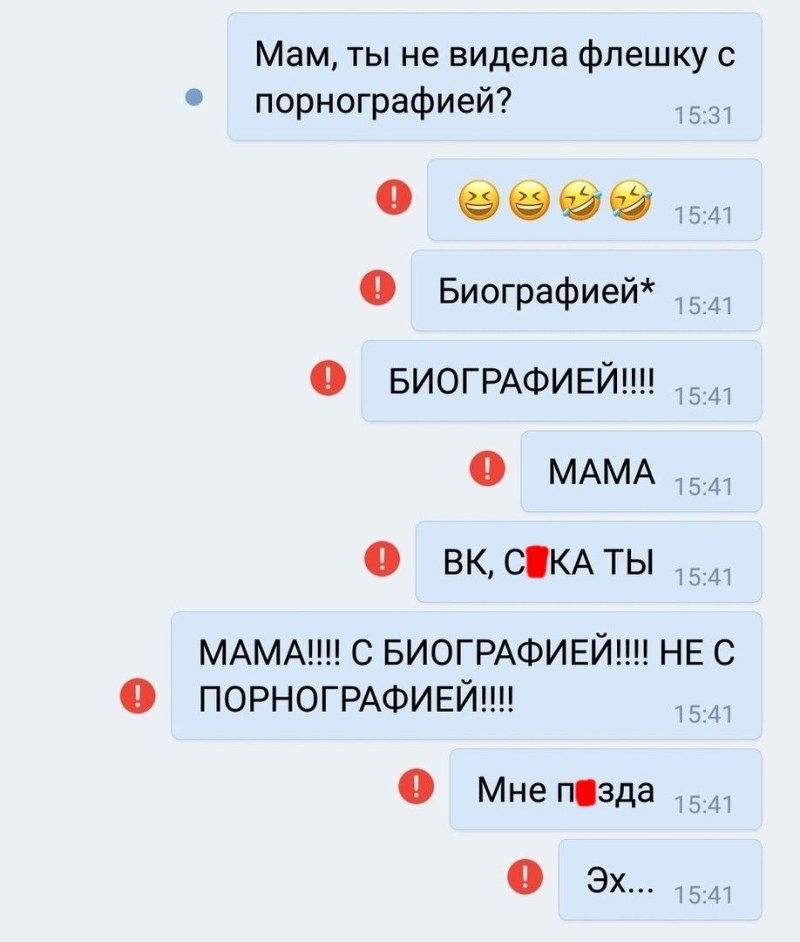Select the 'Биографией*' message bubble
800x942 pixels.
587,291
